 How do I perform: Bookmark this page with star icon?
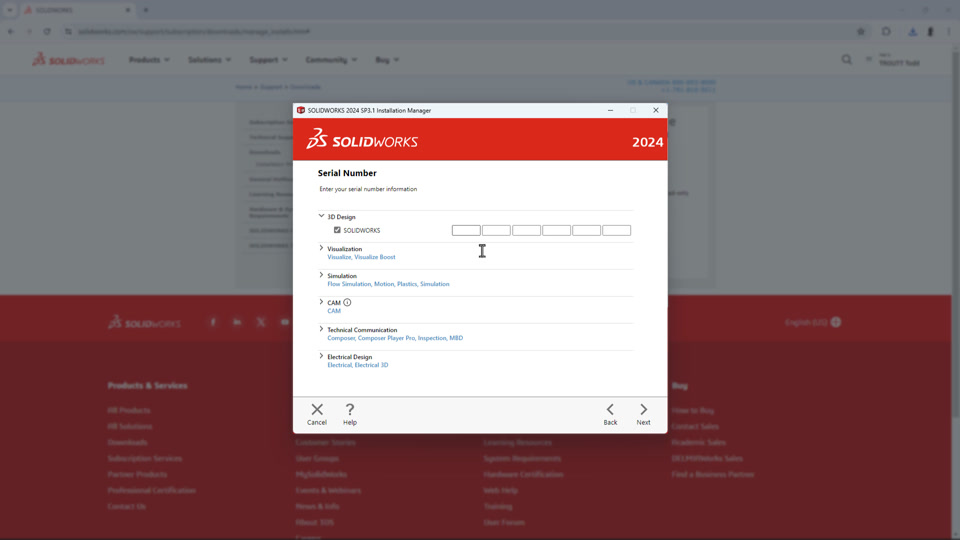tap(861, 31)
